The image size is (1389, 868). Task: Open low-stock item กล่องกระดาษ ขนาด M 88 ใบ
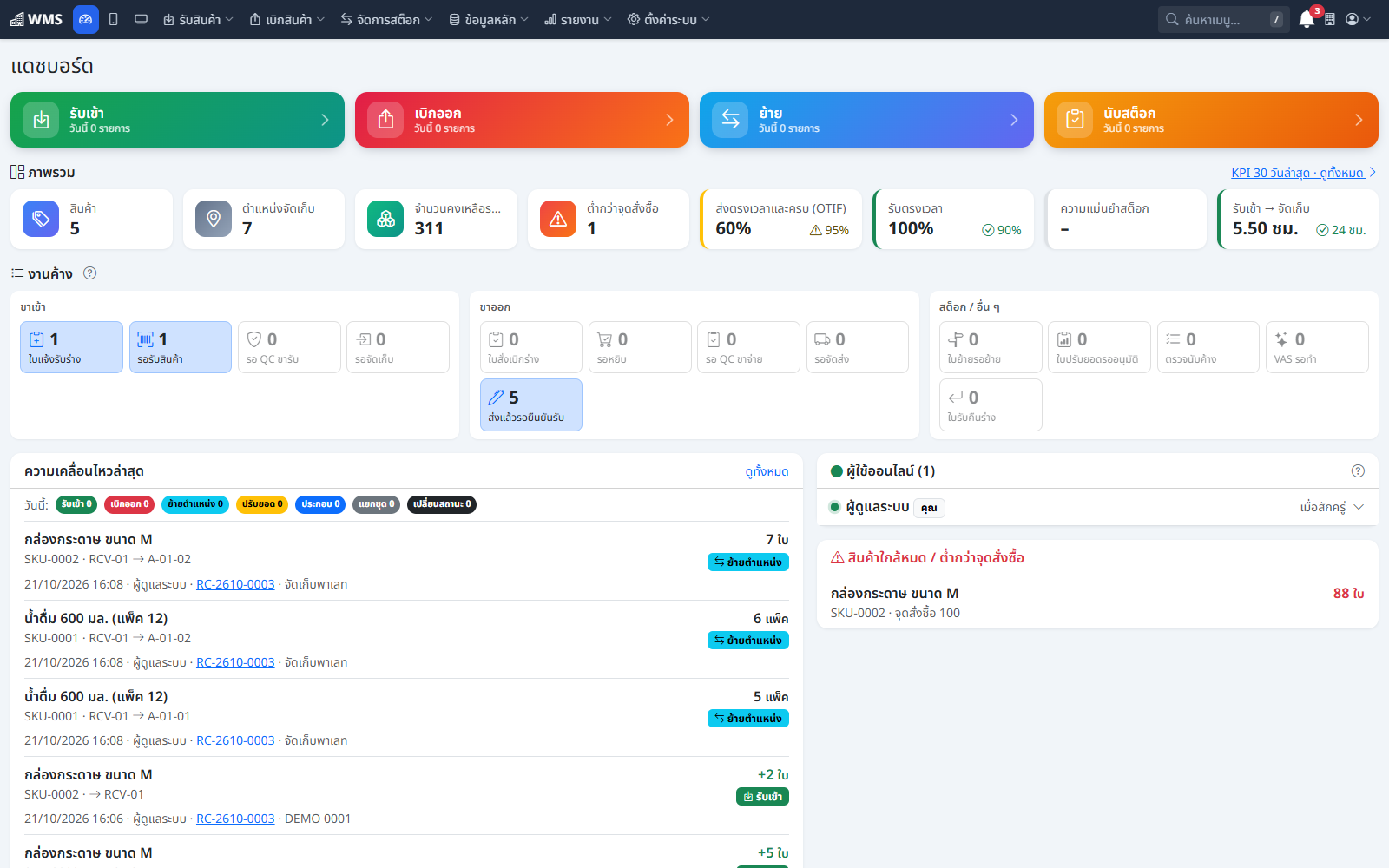click(x=1097, y=602)
